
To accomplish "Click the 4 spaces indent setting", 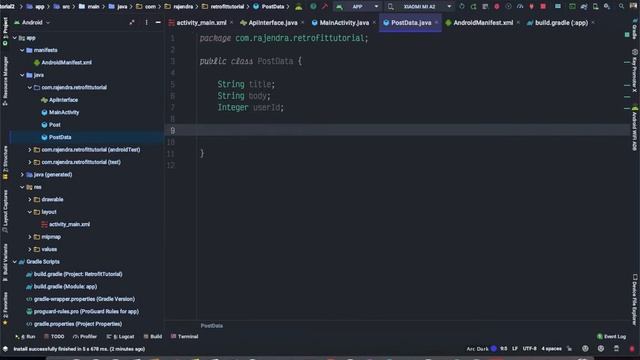I will [551, 349].
